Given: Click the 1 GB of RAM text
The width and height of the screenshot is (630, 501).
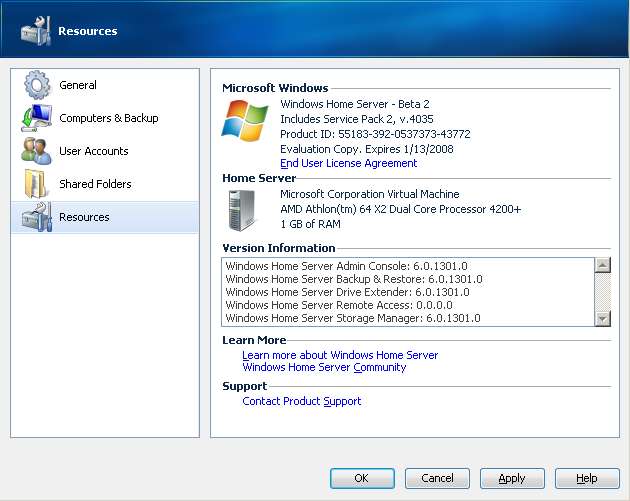Looking at the screenshot, I should tap(310, 224).
